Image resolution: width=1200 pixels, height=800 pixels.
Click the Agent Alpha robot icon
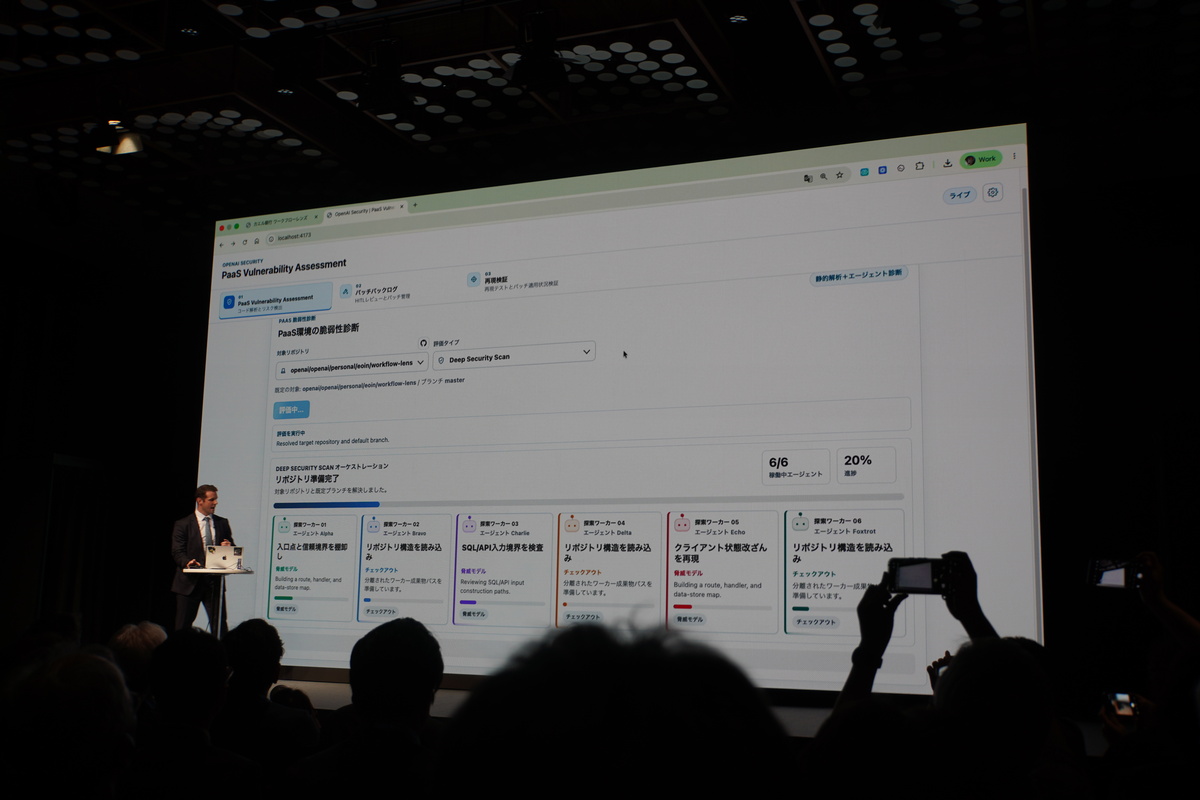pyautogui.click(x=284, y=525)
